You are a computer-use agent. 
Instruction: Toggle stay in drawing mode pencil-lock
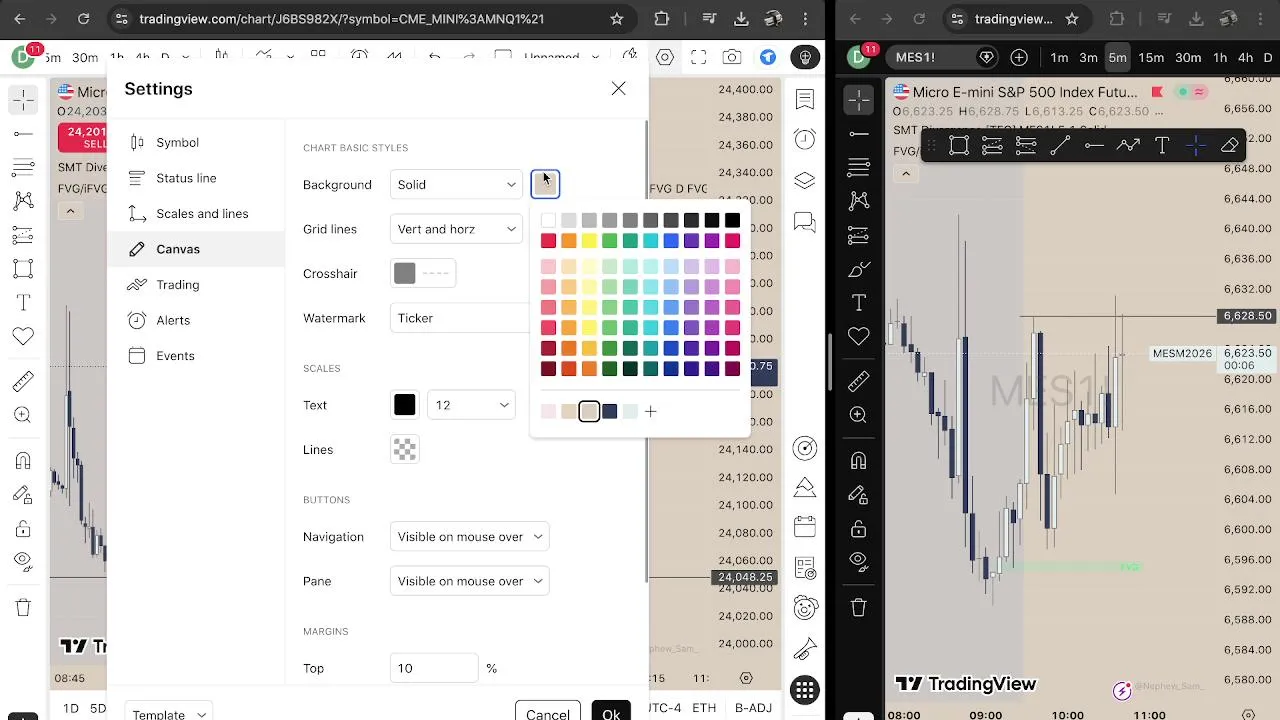[x=858, y=495]
